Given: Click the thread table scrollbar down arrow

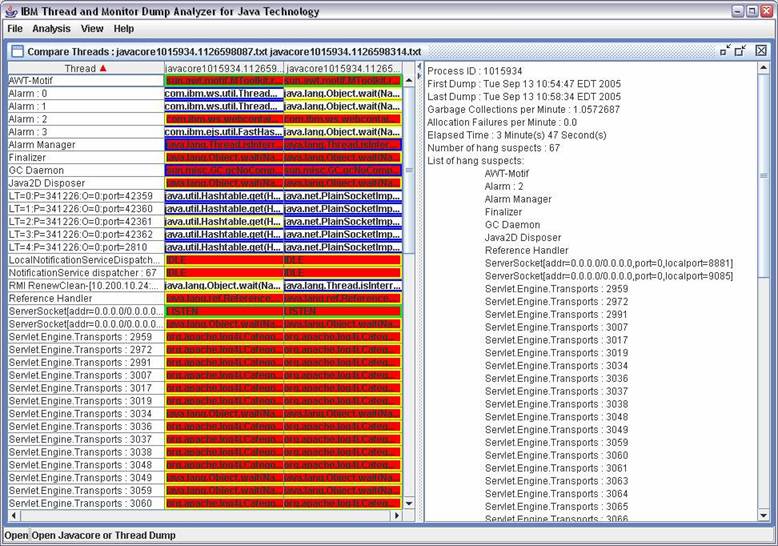Looking at the screenshot, I should pyautogui.click(x=409, y=503).
